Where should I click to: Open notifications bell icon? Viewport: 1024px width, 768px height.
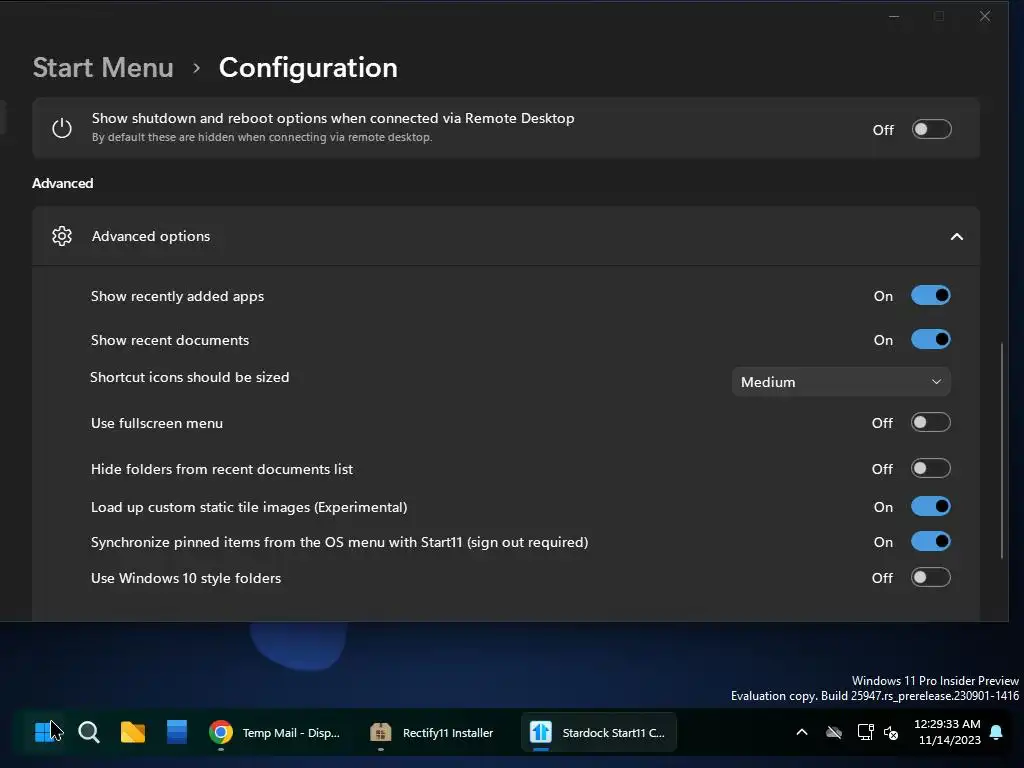click(997, 733)
